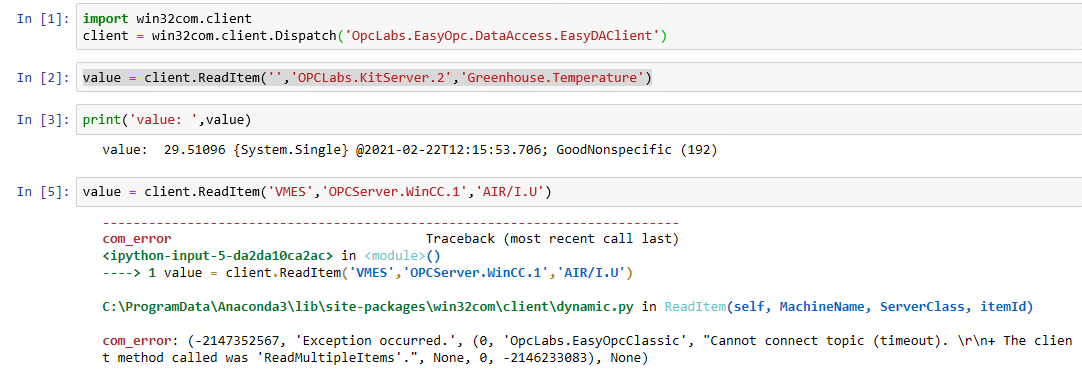1082x381 pixels.
Task: Click the In [2] ReadItem KitServer cell
Action: [x=578, y=78]
